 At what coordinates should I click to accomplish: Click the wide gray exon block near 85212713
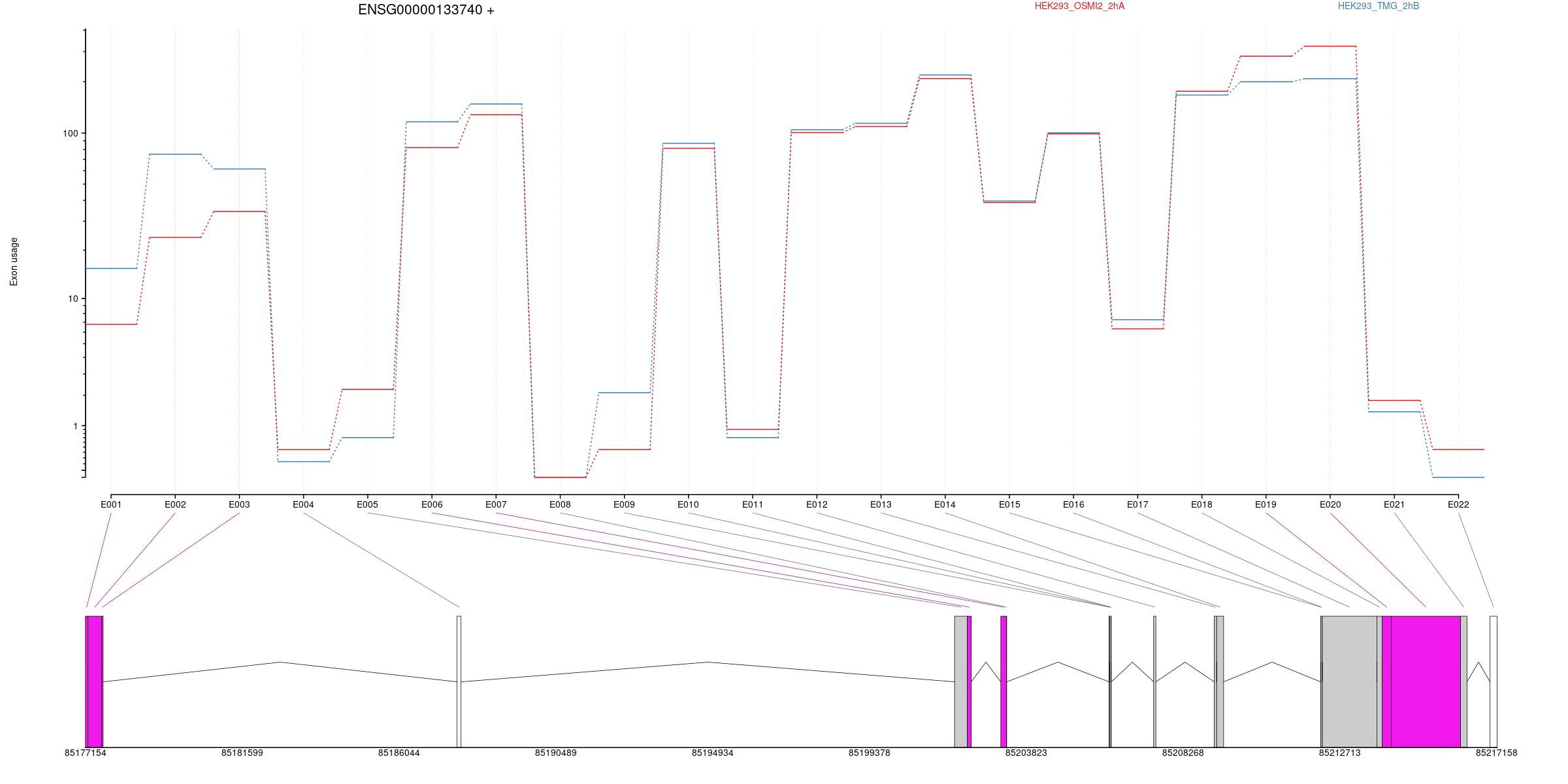1349,681
